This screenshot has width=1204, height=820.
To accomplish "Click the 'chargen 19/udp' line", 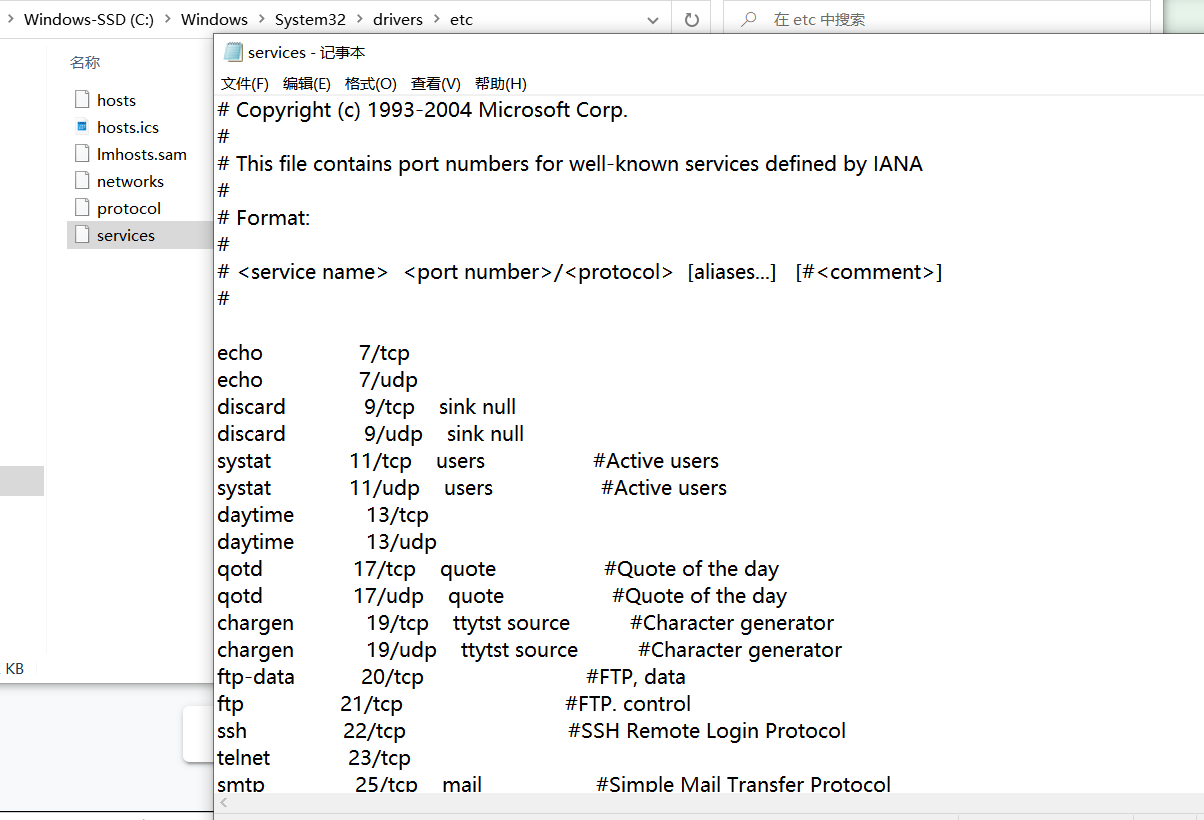I will coord(529,650).
